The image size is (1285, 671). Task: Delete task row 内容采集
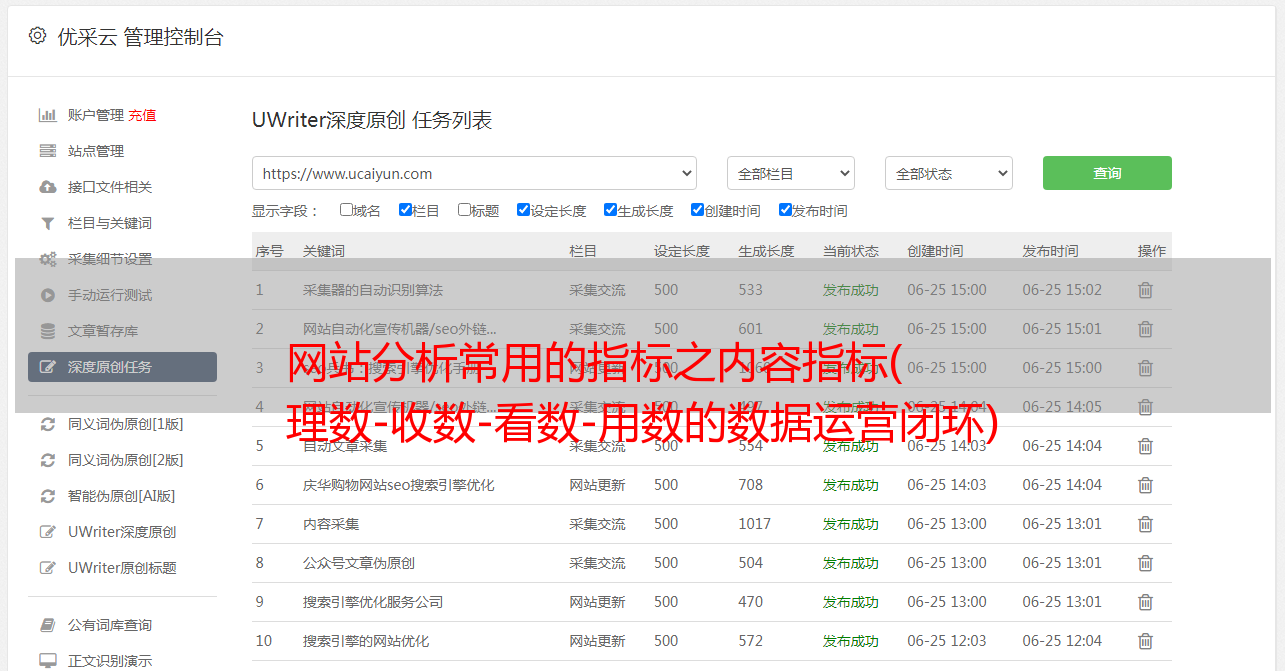tap(1146, 524)
